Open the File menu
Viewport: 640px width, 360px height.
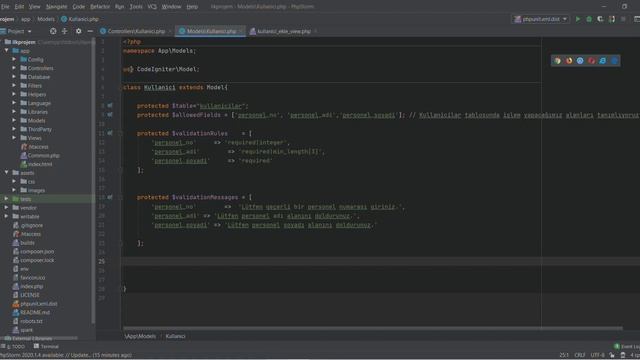(5, 7)
